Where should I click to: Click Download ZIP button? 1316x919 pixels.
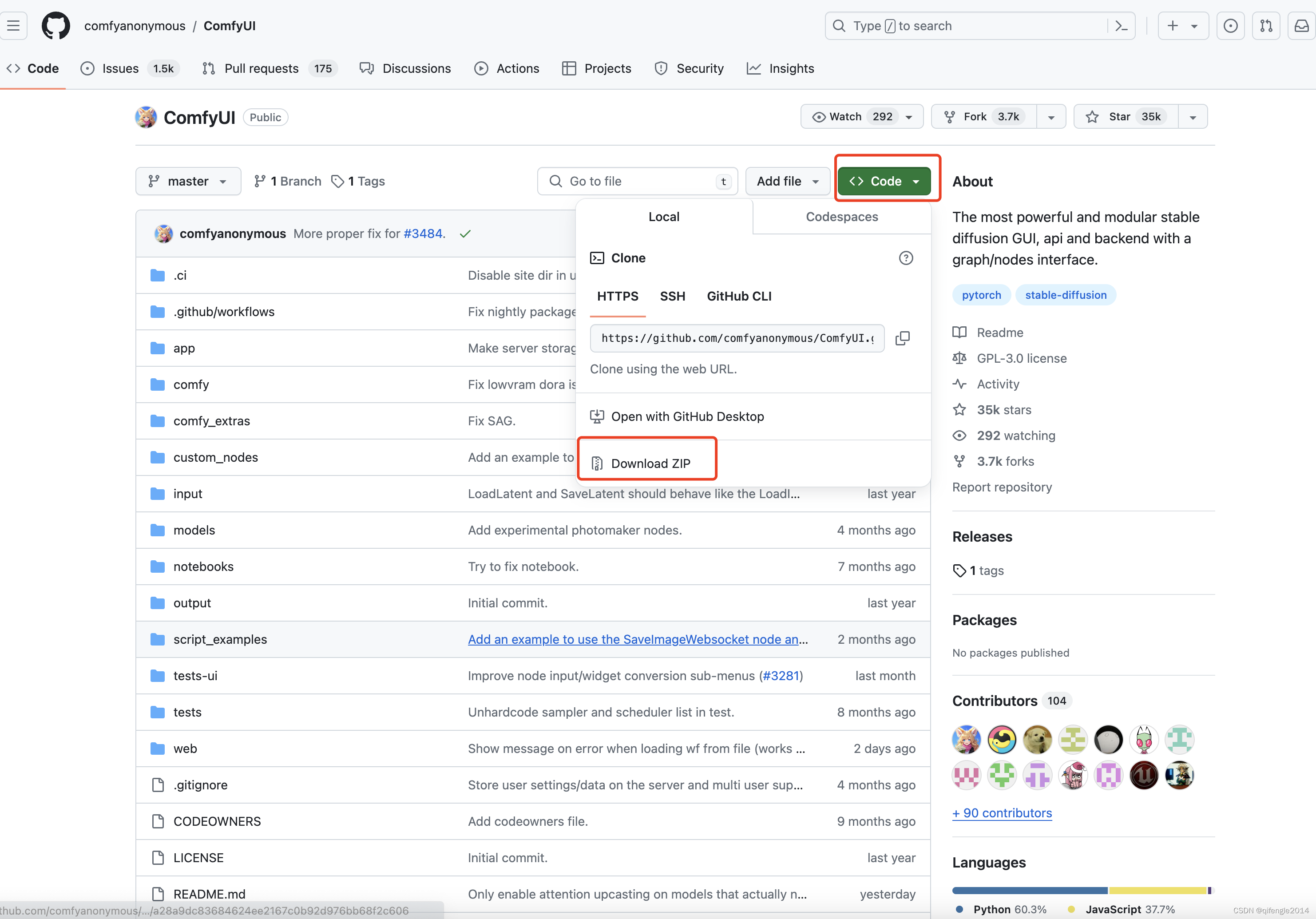pyautogui.click(x=651, y=463)
